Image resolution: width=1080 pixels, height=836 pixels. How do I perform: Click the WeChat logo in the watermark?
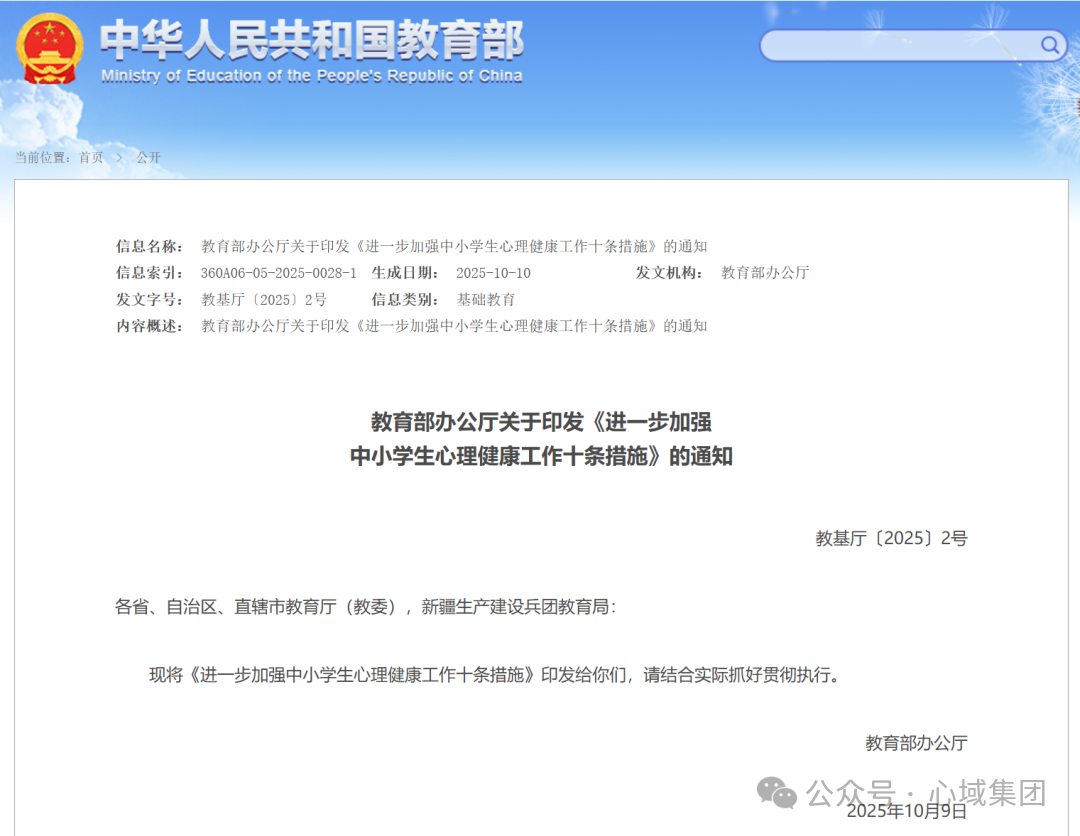(x=777, y=793)
